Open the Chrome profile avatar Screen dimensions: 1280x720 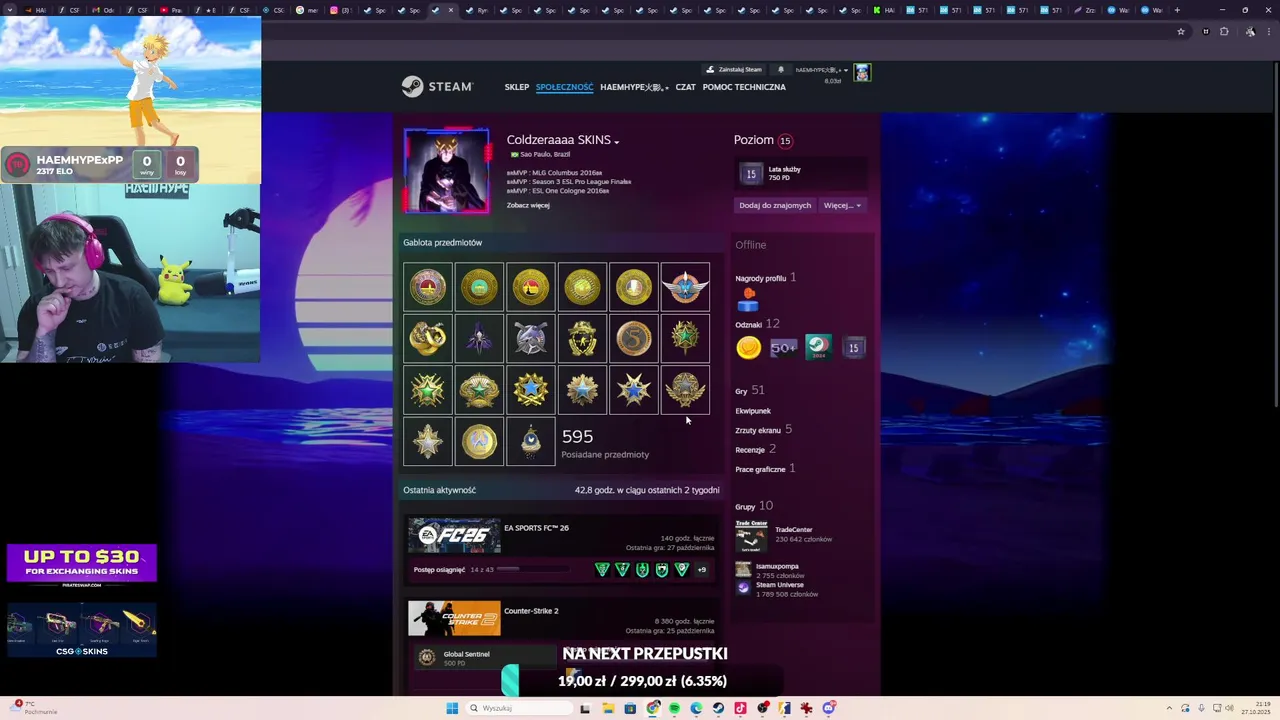(x=1250, y=32)
